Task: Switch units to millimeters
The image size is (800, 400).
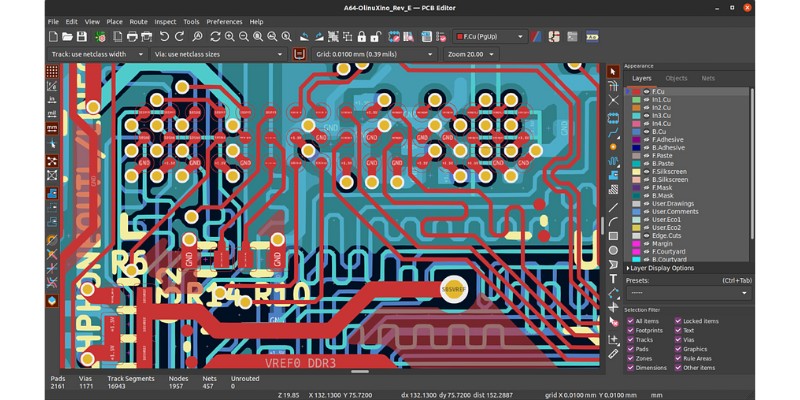Action: point(52,128)
